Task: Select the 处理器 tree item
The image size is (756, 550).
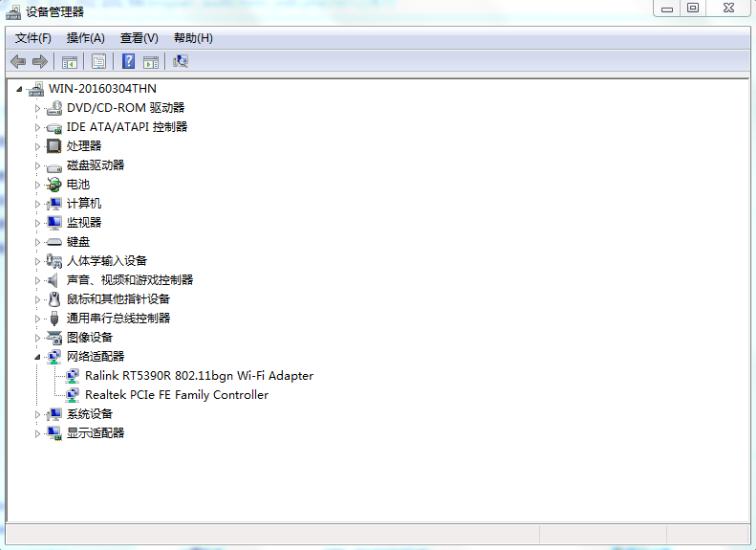Action: (84, 146)
